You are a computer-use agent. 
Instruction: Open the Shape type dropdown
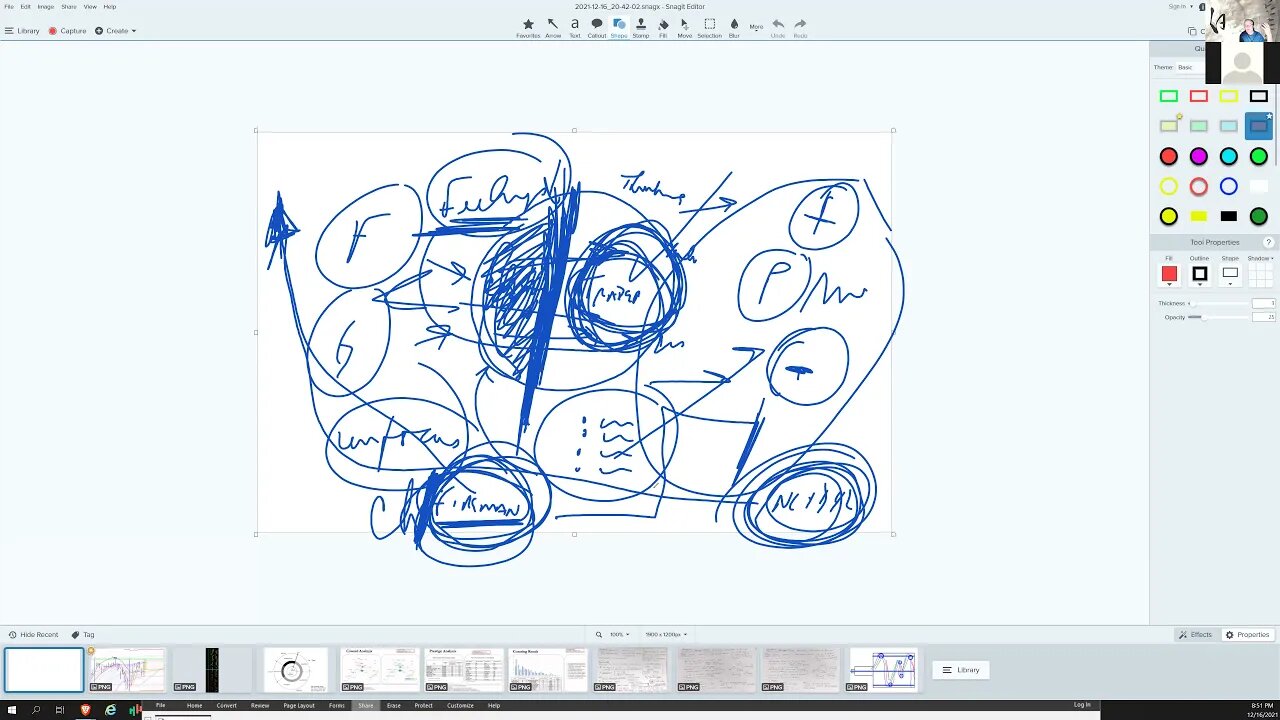coord(1230,274)
